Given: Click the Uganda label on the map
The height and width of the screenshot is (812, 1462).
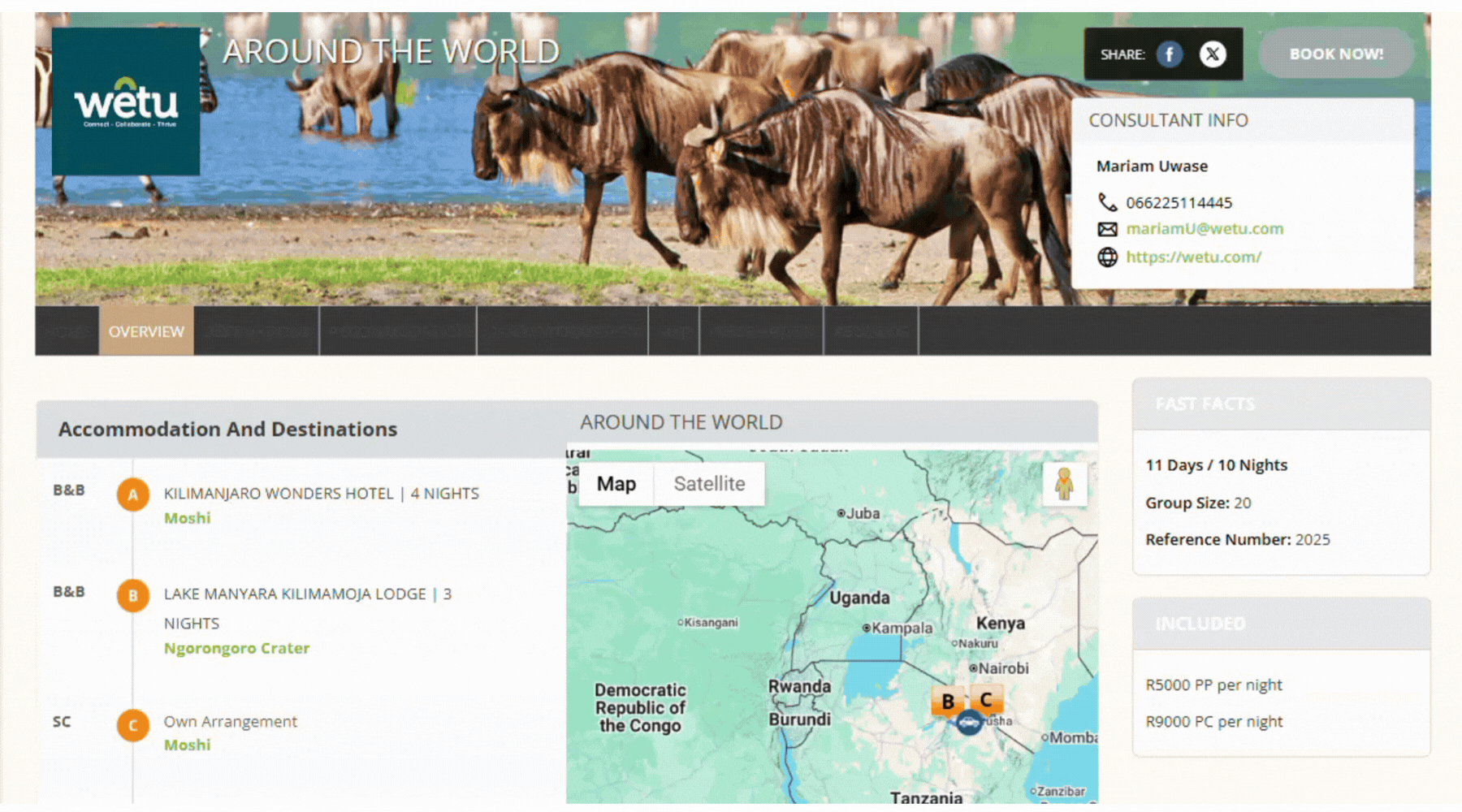Looking at the screenshot, I should 859,598.
